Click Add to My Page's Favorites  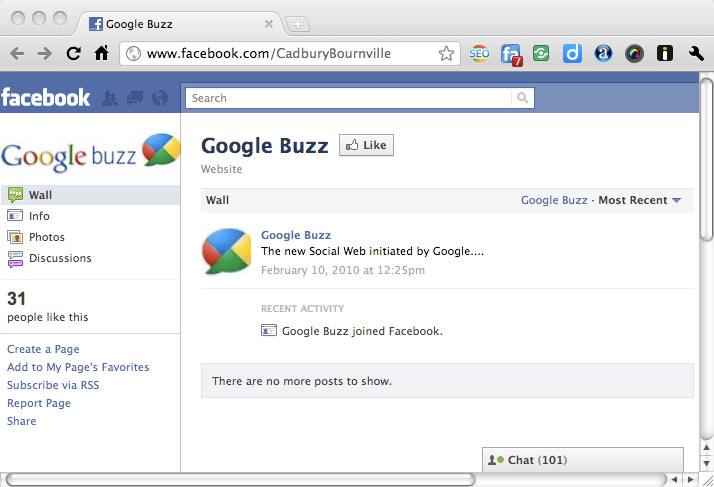[x=78, y=367]
